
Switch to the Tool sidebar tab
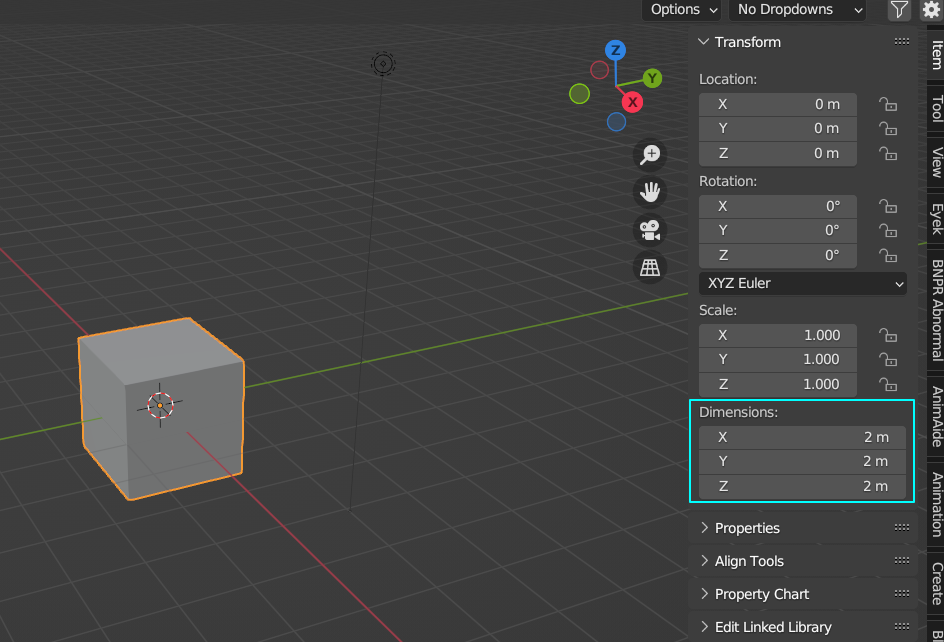936,108
